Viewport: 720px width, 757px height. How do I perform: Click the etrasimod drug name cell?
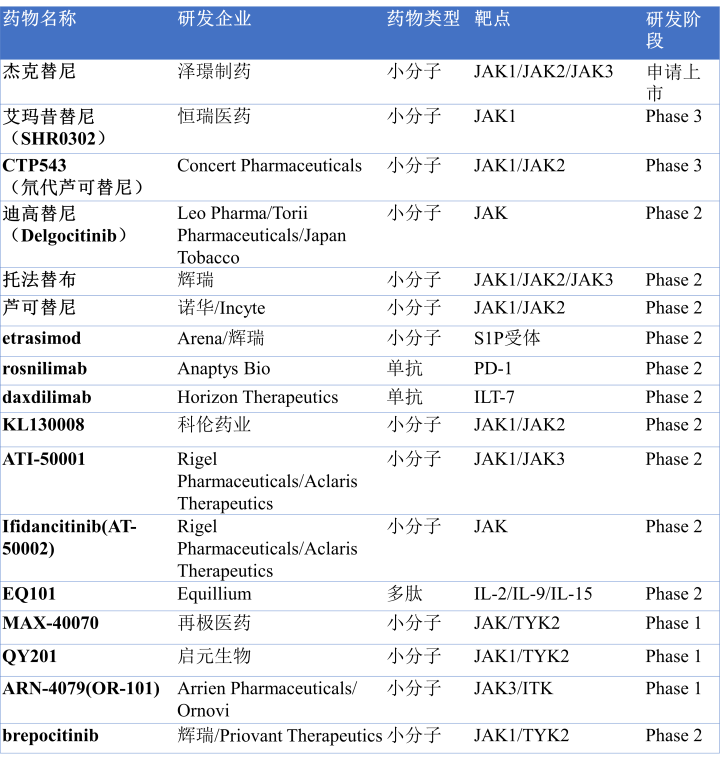(x=42, y=338)
